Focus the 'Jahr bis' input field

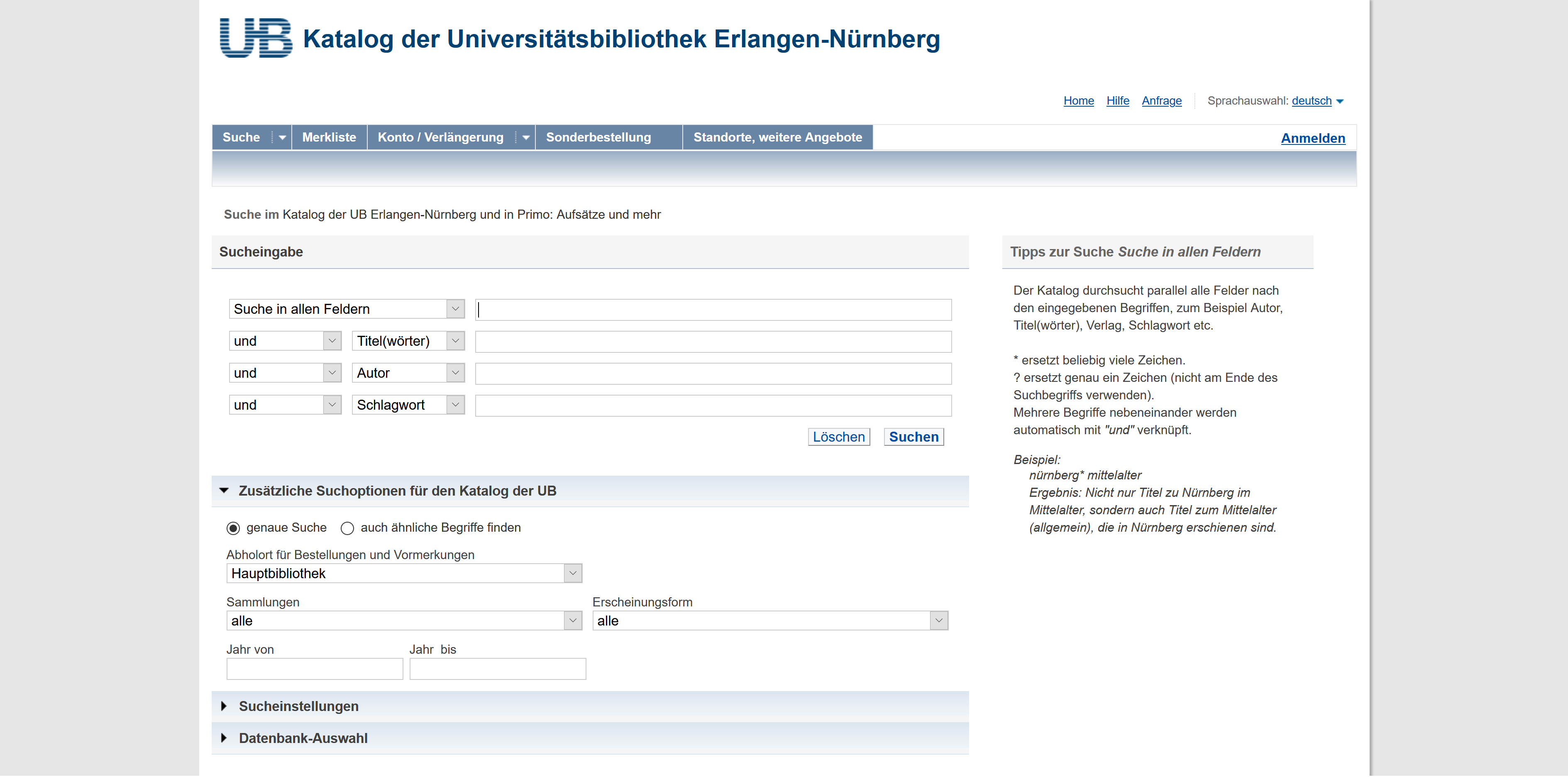pos(497,669)
